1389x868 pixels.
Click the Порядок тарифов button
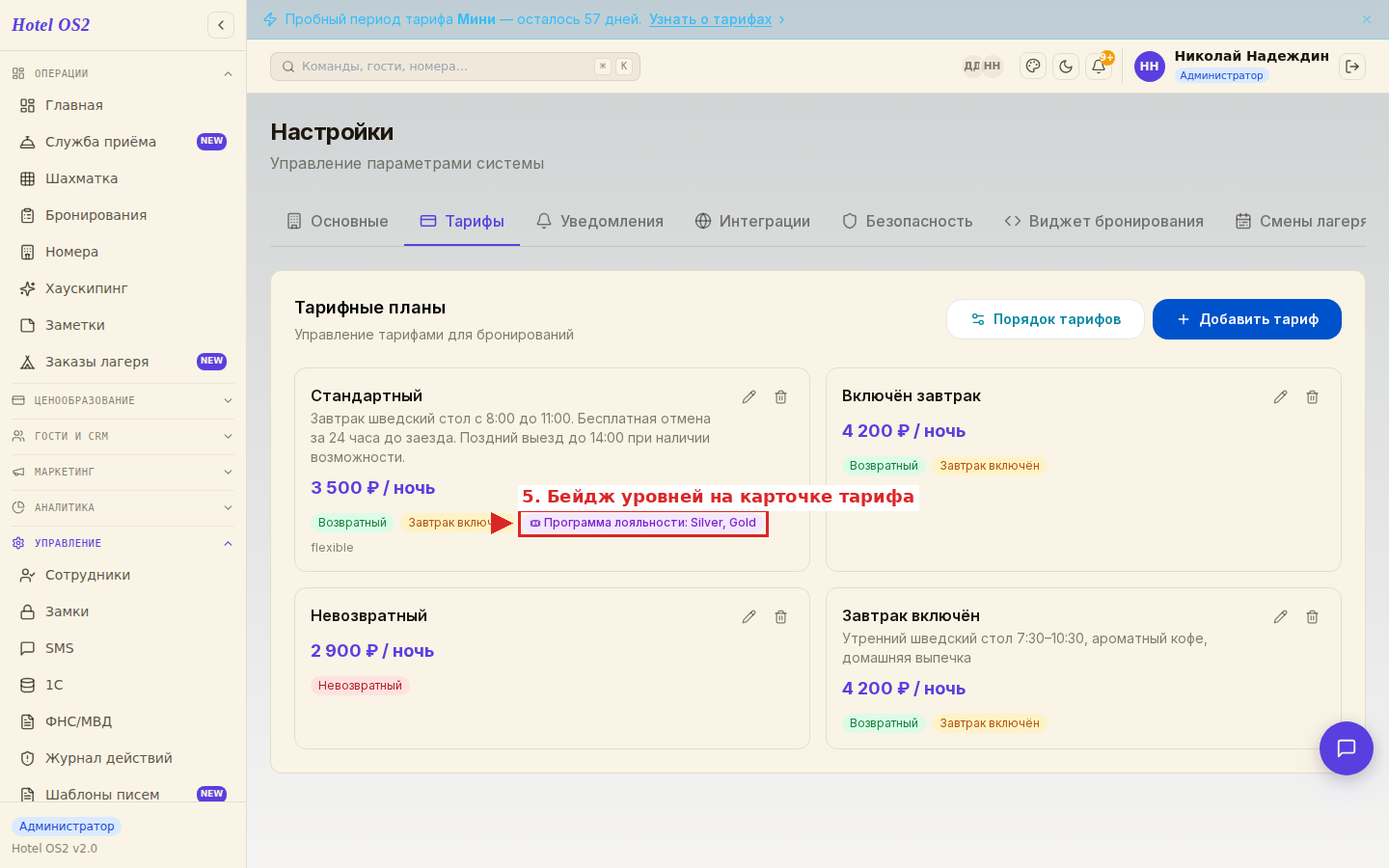pos(1046,319)
